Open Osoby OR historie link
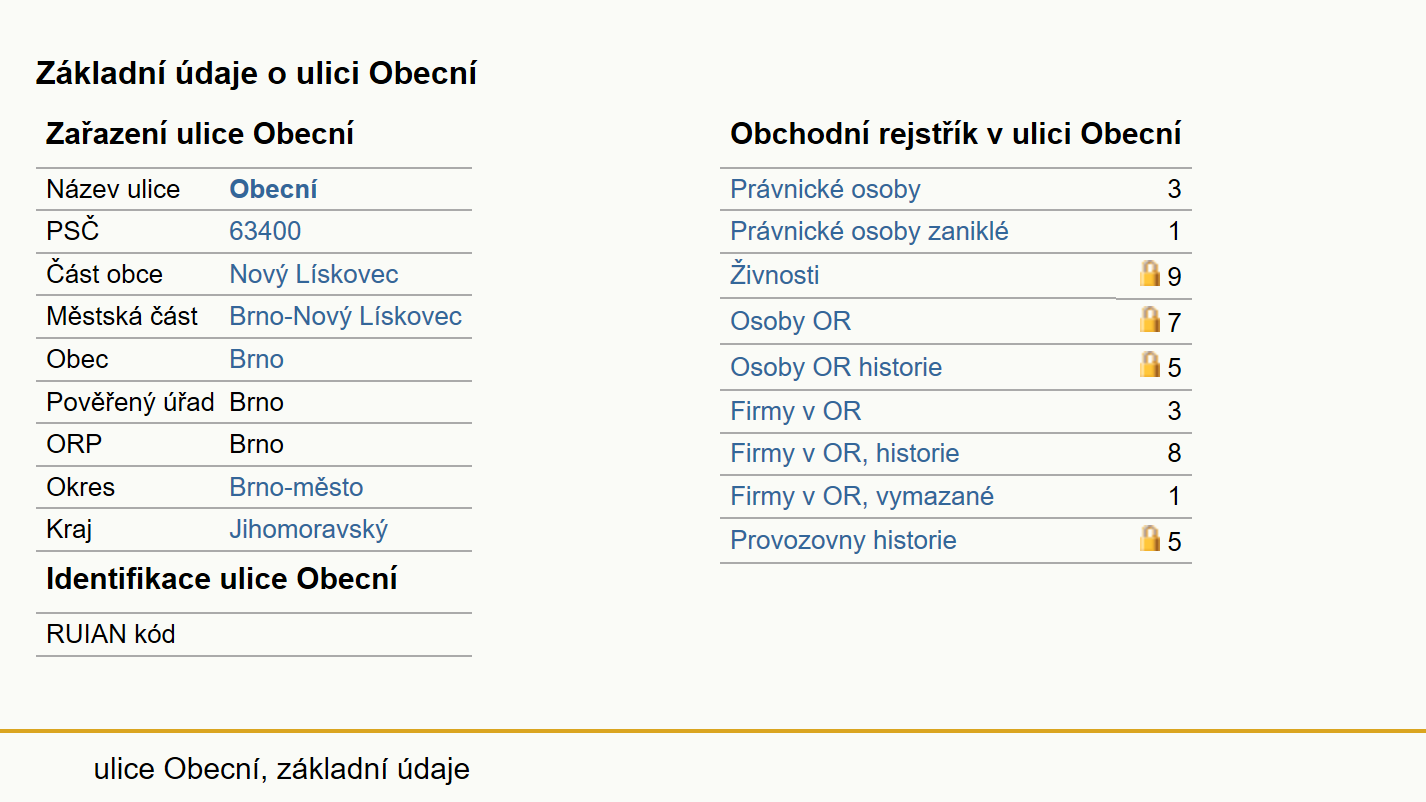Viewport: 1426px width, 802px height. (837, 368)
